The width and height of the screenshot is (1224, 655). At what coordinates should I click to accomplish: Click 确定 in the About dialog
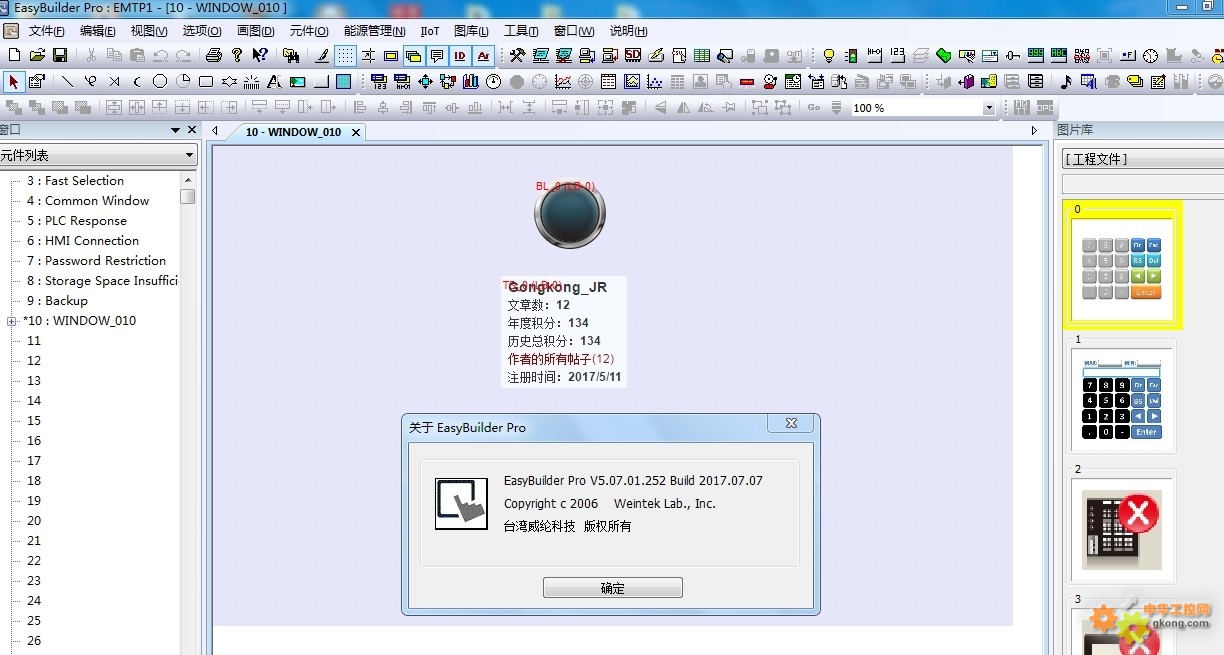tap(612, 588)
